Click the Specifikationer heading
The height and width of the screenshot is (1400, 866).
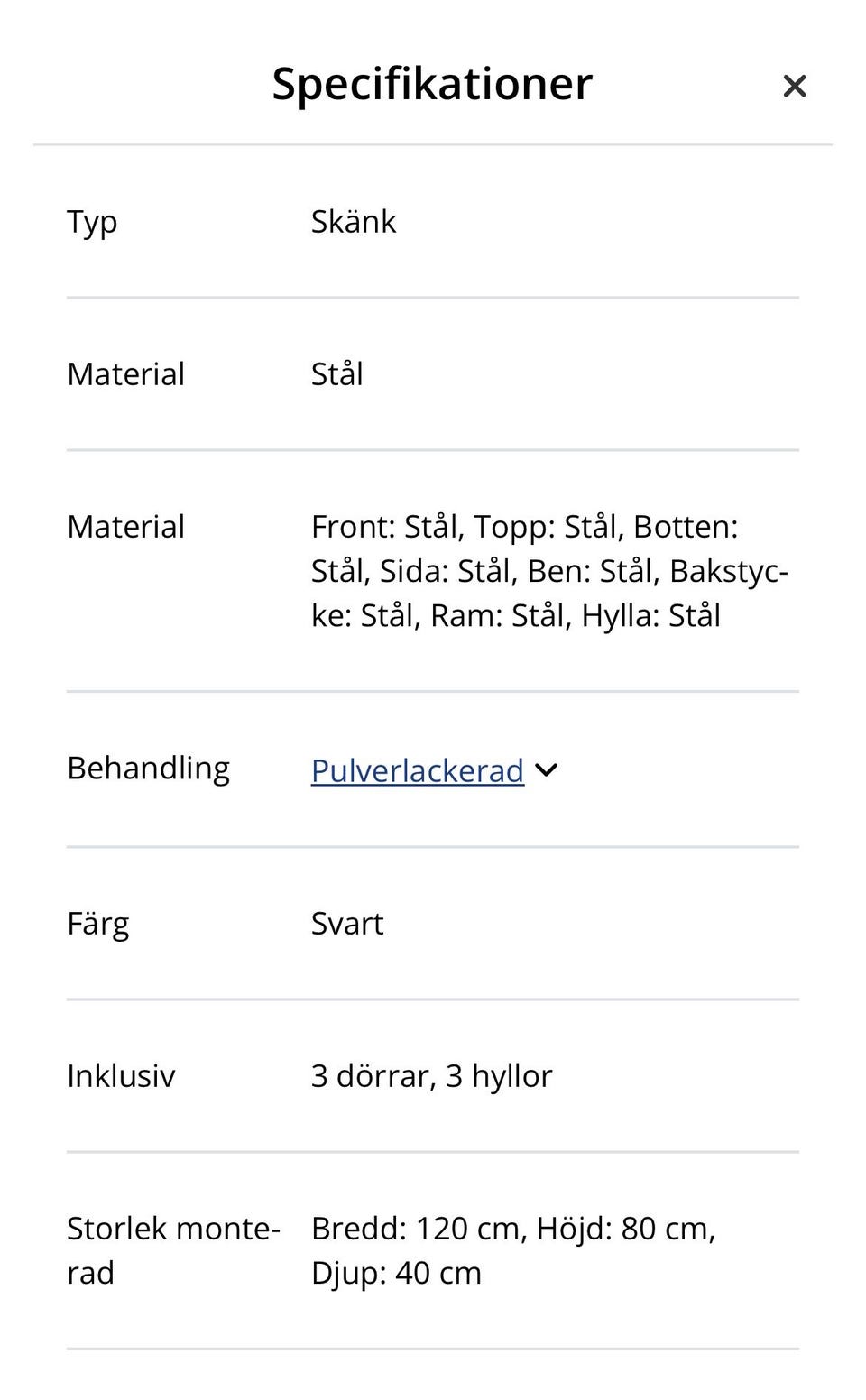coord(432,84)
